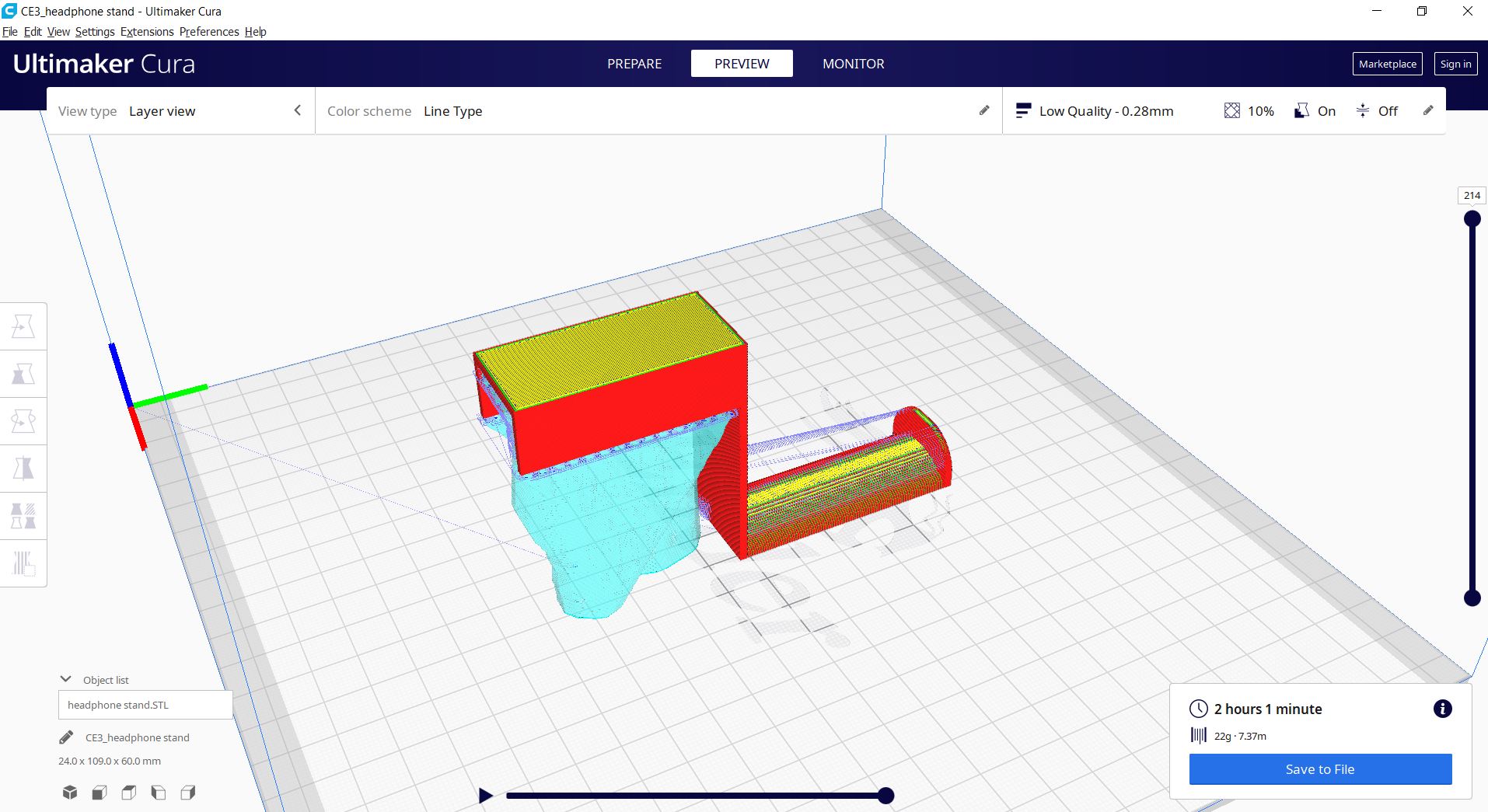This screenshot has width=1488, height=812.
Task: Open the Color scheme Line Type dropdown
Action: [658, 111]
